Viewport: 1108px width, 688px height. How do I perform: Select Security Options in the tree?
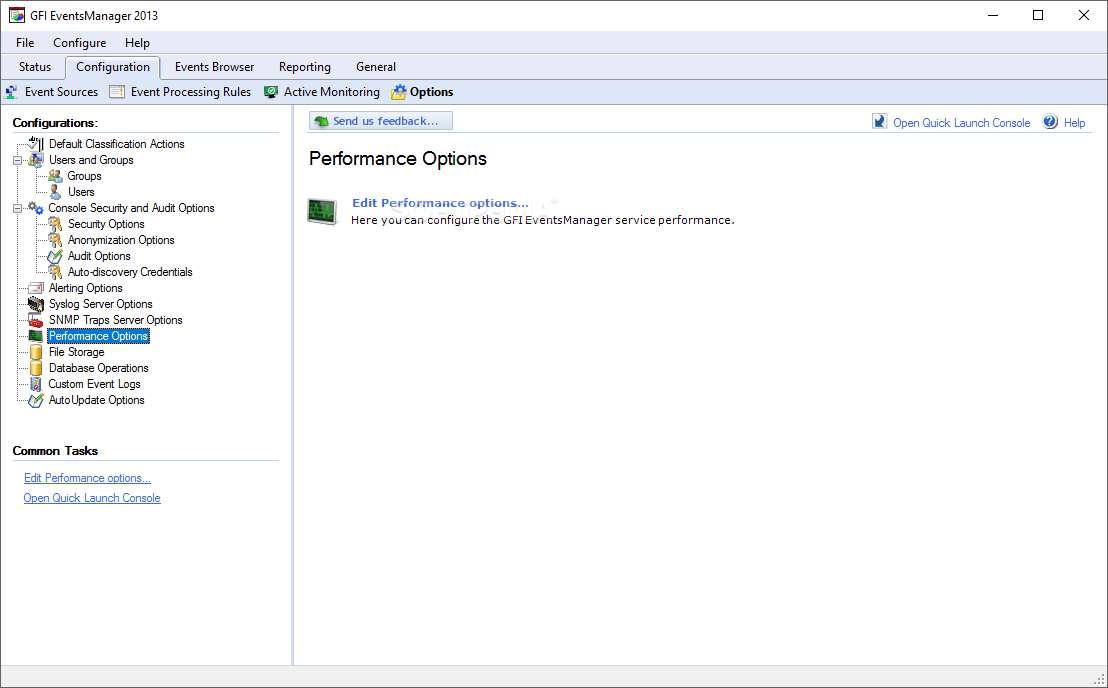pos(106,224)
